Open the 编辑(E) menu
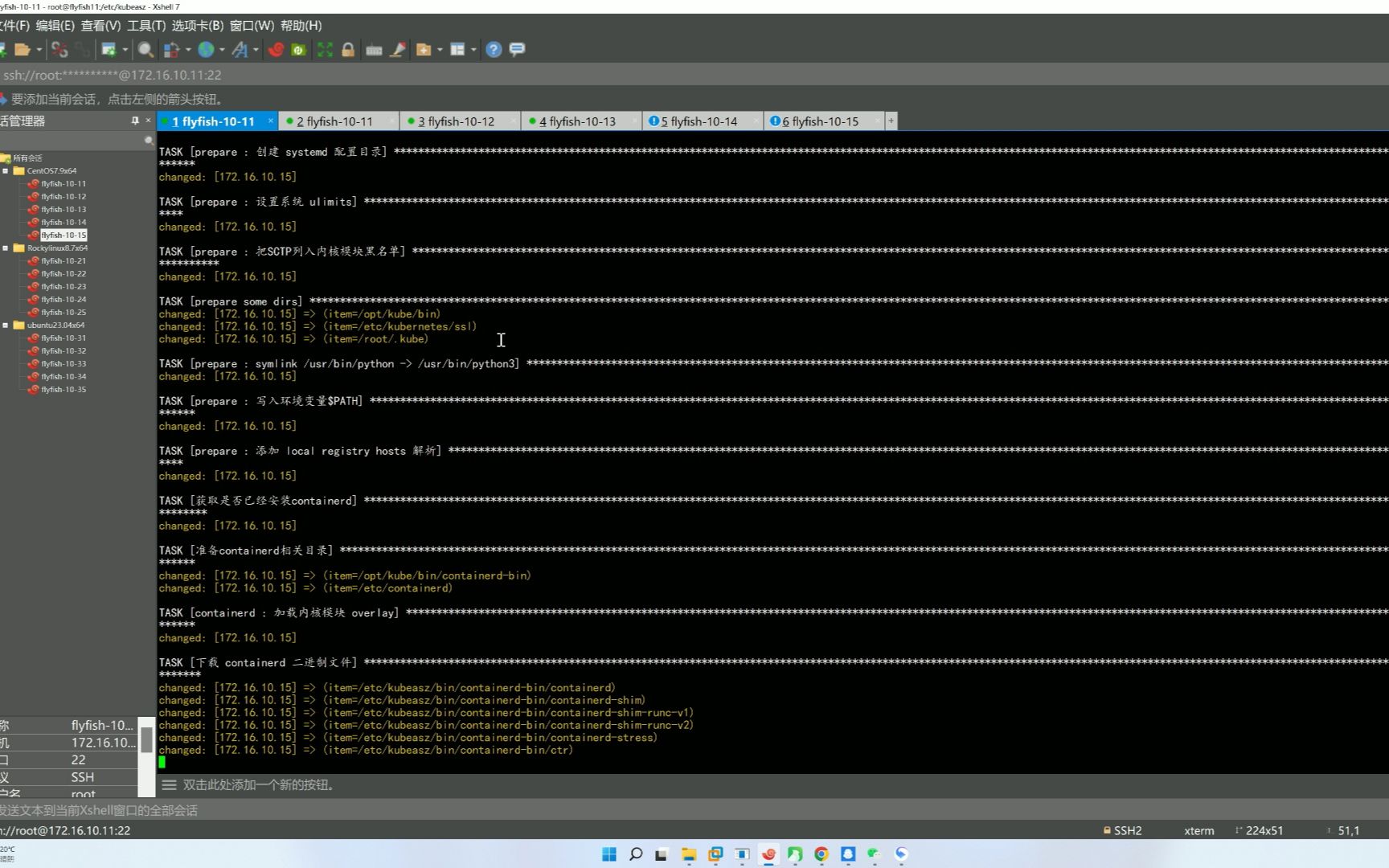This screenshot has height=868, width=1389. [x=55, y=26]
